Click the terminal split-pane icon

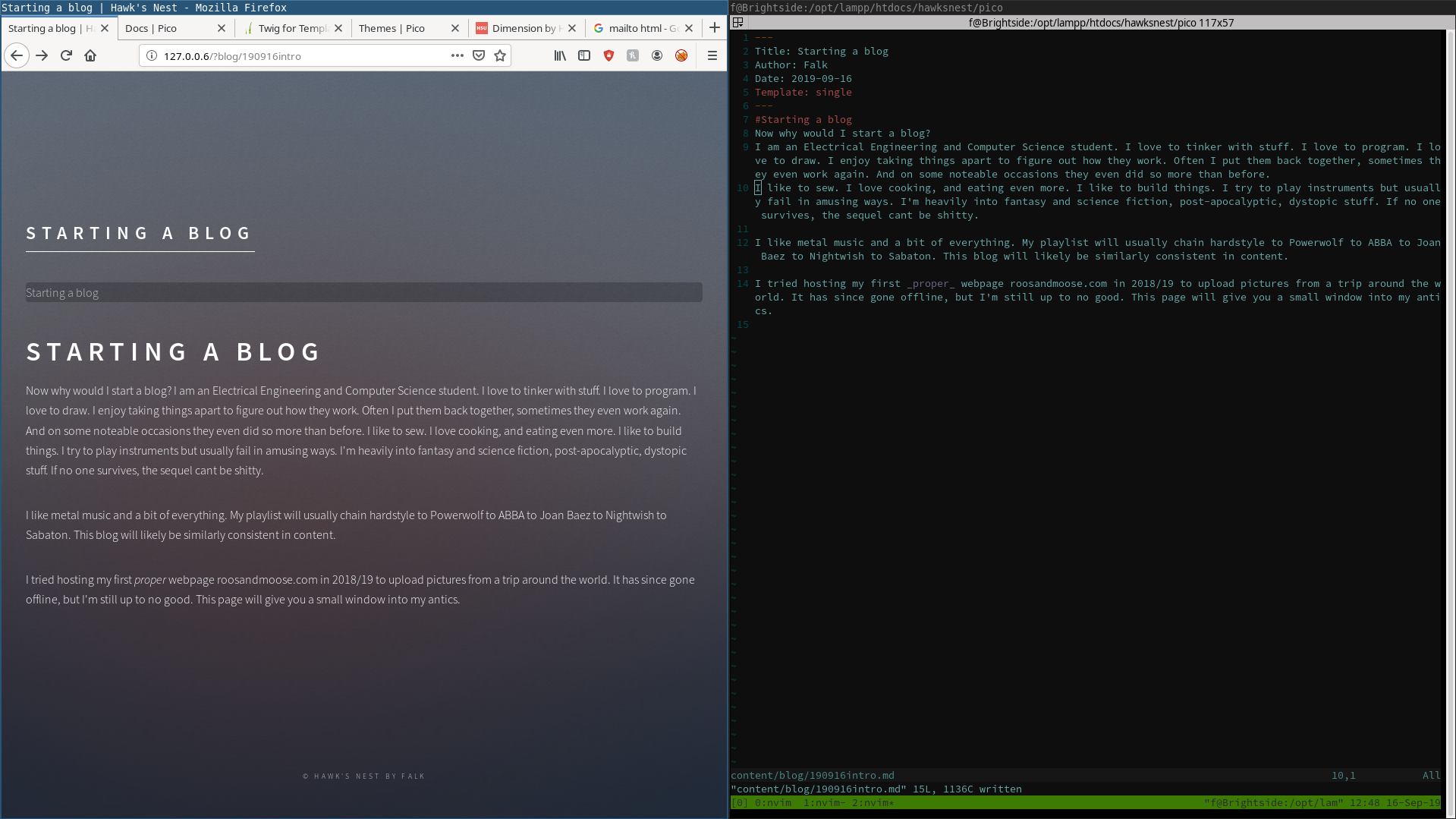tap(737, 23)
